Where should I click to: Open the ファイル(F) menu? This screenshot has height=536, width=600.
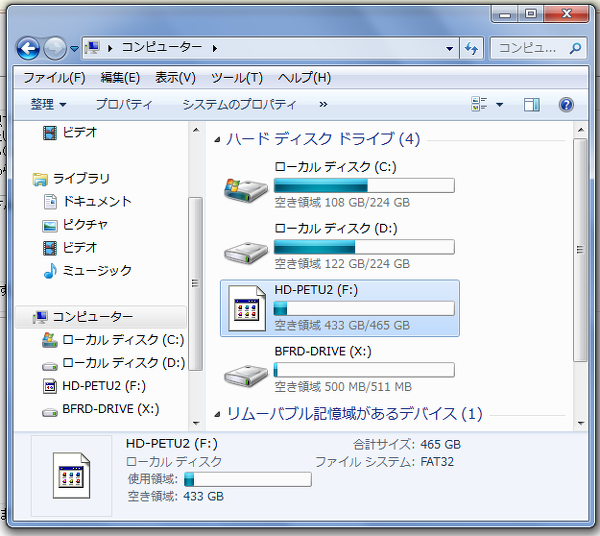tap(54, 78)
